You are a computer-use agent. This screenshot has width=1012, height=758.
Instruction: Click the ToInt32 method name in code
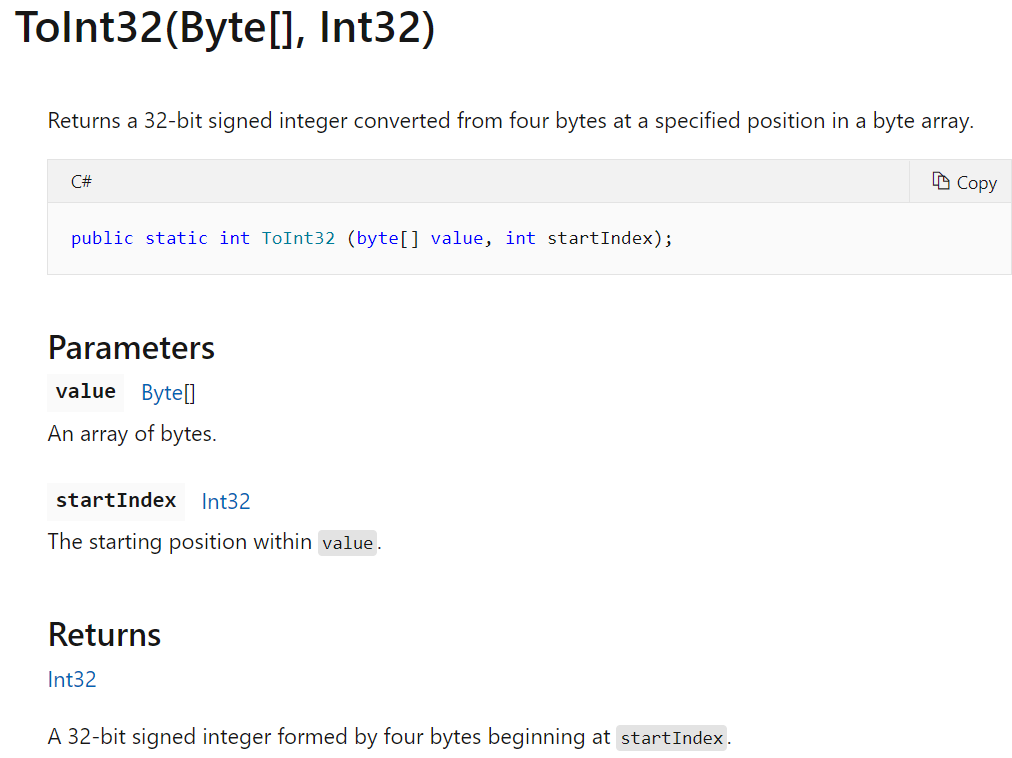(x=298, y=238)
